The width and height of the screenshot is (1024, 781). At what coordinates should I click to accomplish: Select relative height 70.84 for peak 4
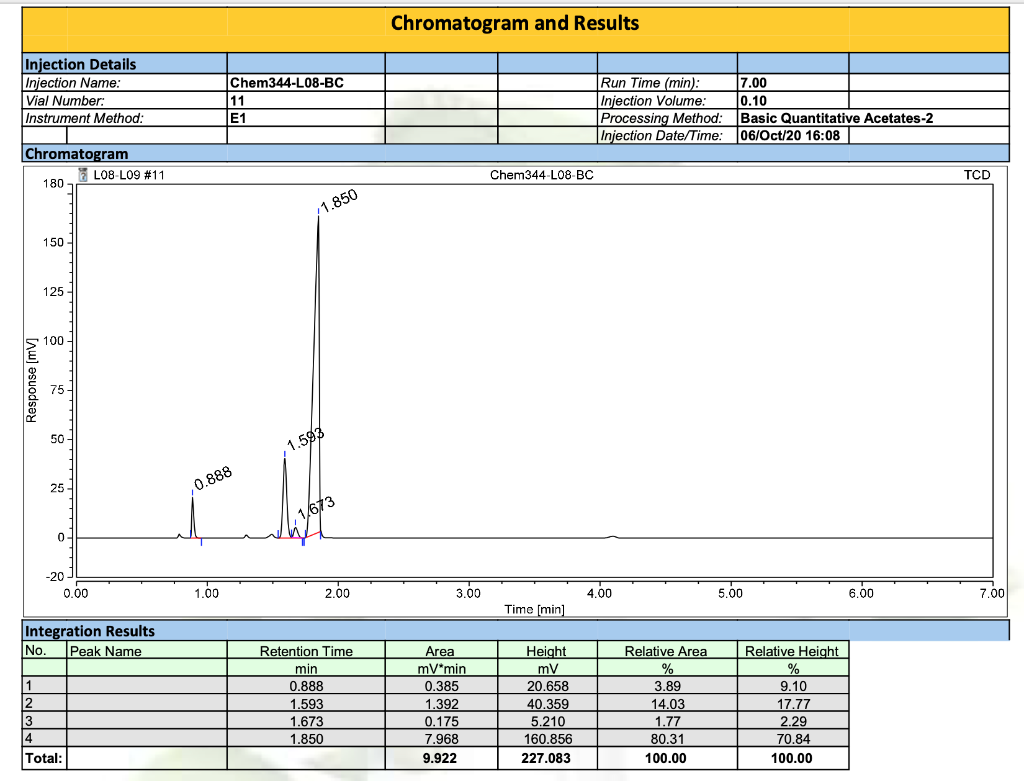click(x=793, y=739)
